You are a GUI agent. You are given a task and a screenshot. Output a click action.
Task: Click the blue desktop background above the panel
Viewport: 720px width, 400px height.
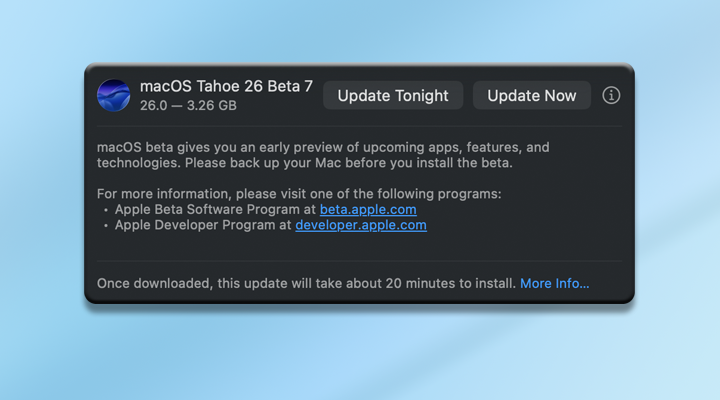tap(360, 30)
